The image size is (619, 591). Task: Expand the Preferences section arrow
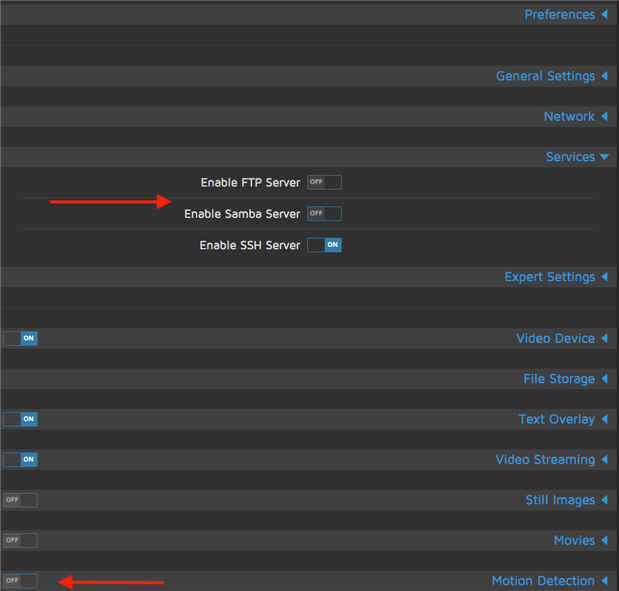coord(604,15)
